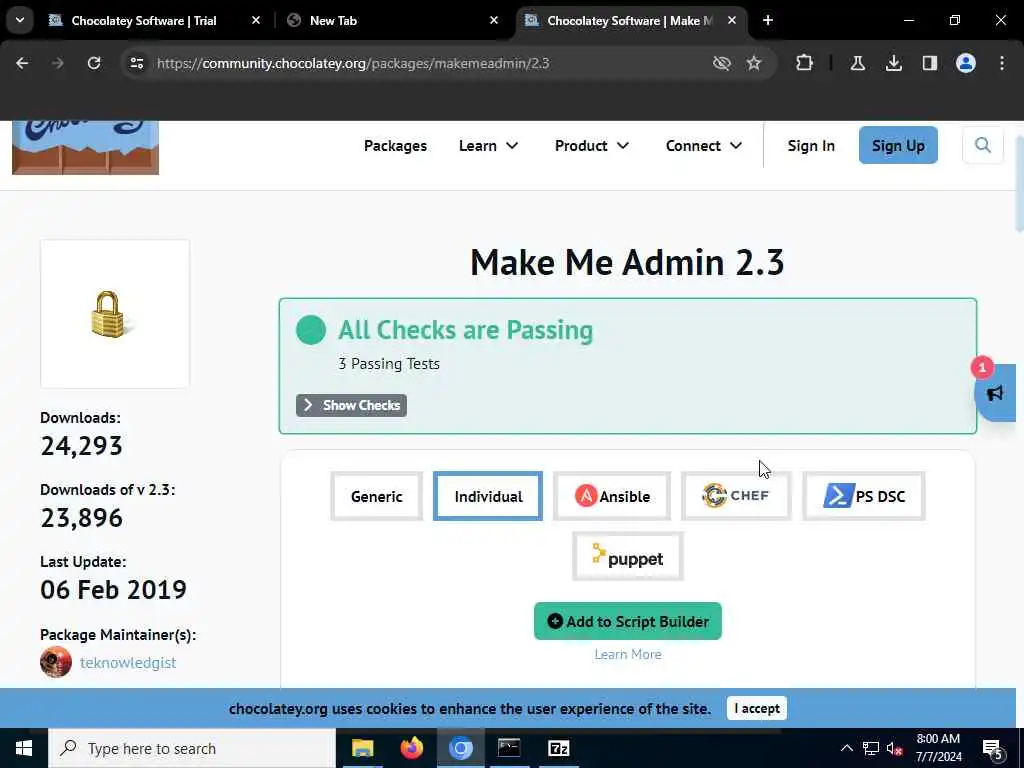The height and width of the screenshot is (768, 1024).
Task: Select the PS DSC deployment method
Action: tap(864, 496)
